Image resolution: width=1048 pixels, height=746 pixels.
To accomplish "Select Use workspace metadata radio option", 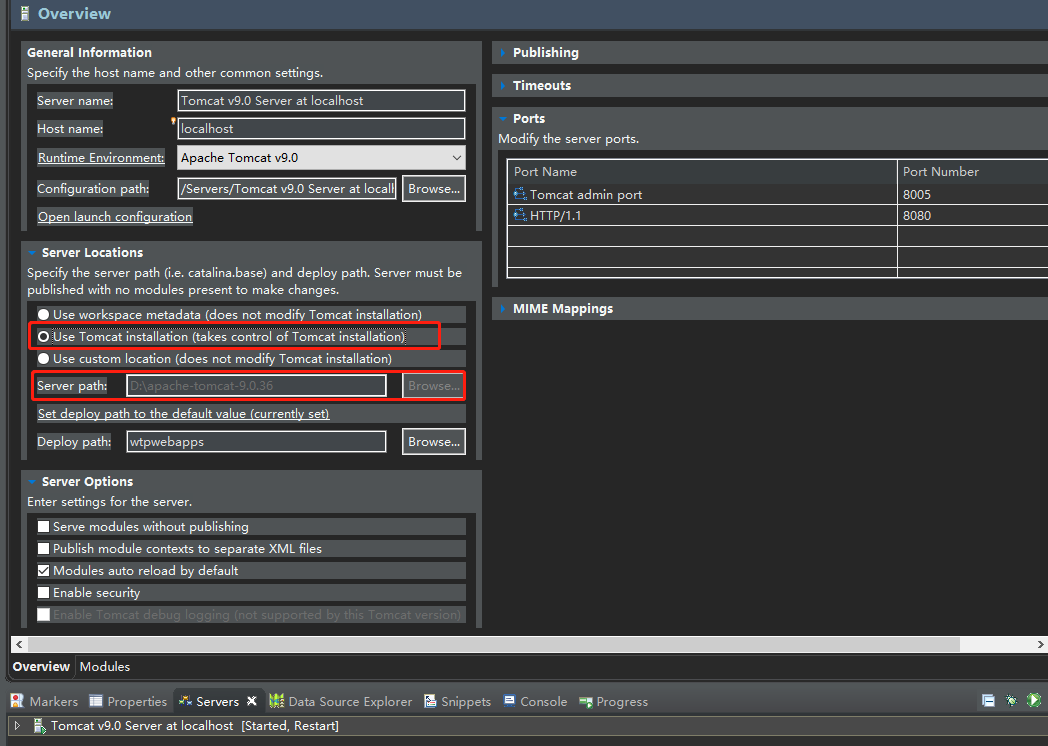I will click(43, 315).
